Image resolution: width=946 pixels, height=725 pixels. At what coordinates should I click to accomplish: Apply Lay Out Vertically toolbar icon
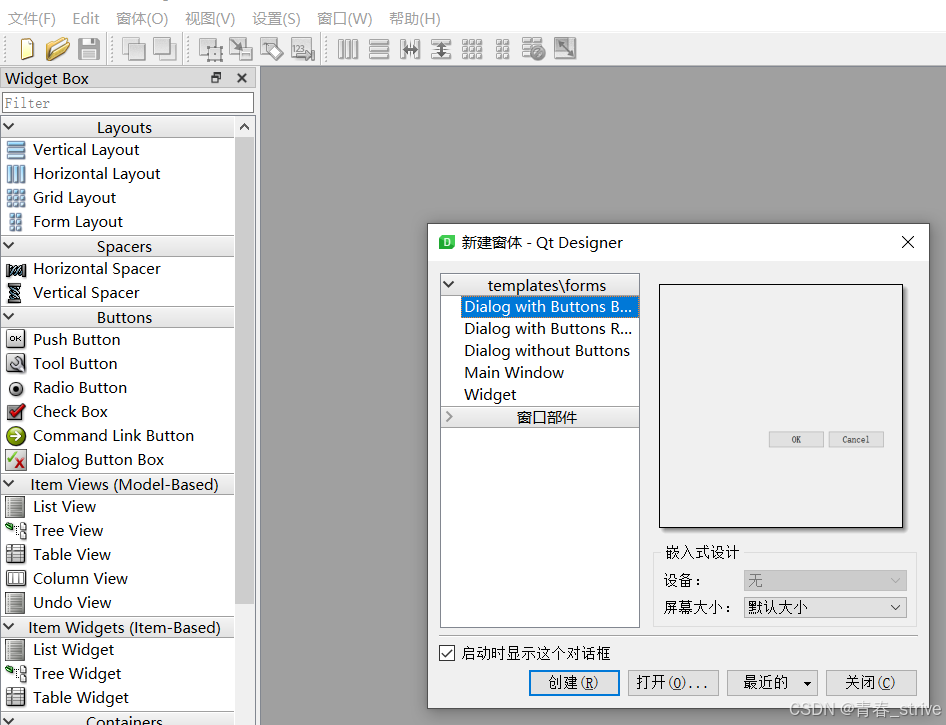point(379,49)
